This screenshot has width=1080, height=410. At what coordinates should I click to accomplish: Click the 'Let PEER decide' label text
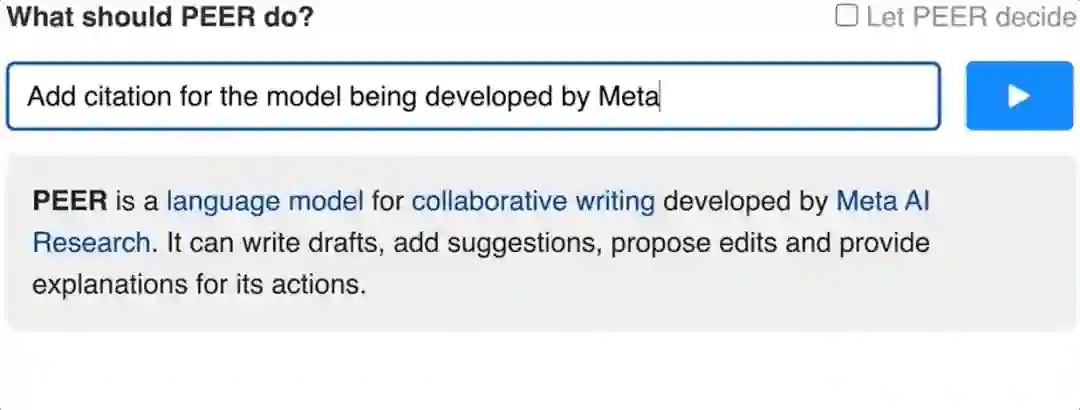[970, 18]
